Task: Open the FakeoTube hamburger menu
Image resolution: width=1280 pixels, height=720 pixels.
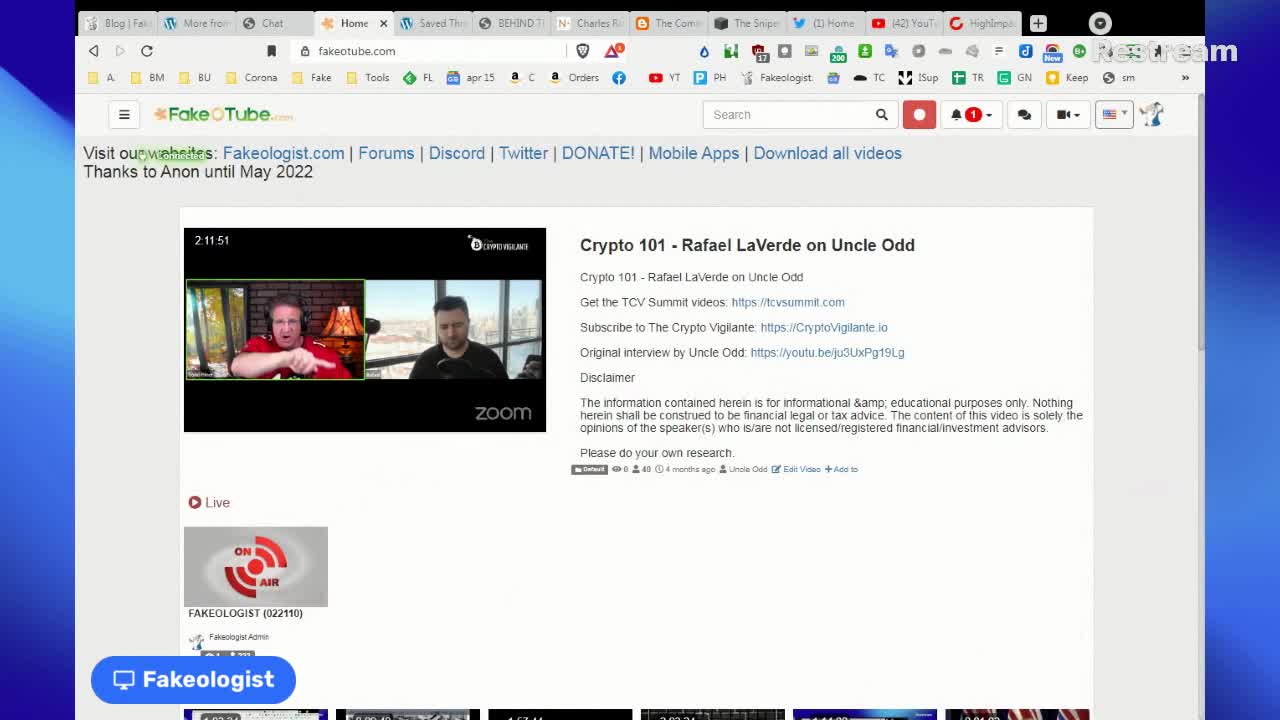Action: [124, 114]
